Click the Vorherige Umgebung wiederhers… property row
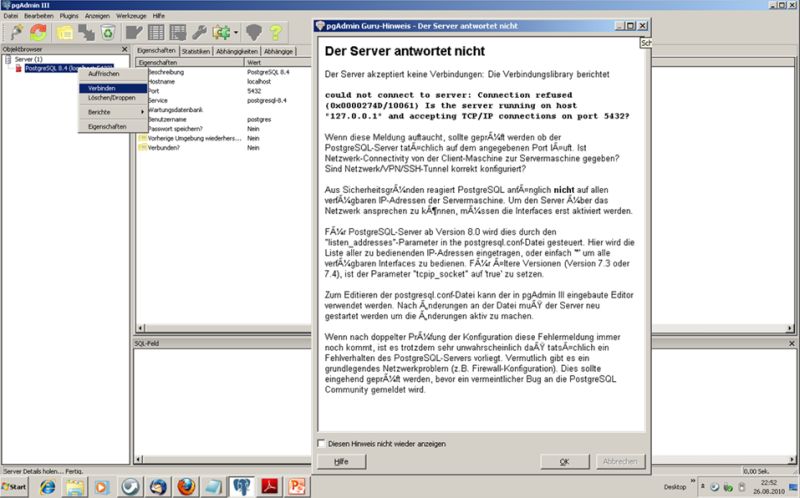The height and width of the screenshot is (498, 800). click(223, 138)
